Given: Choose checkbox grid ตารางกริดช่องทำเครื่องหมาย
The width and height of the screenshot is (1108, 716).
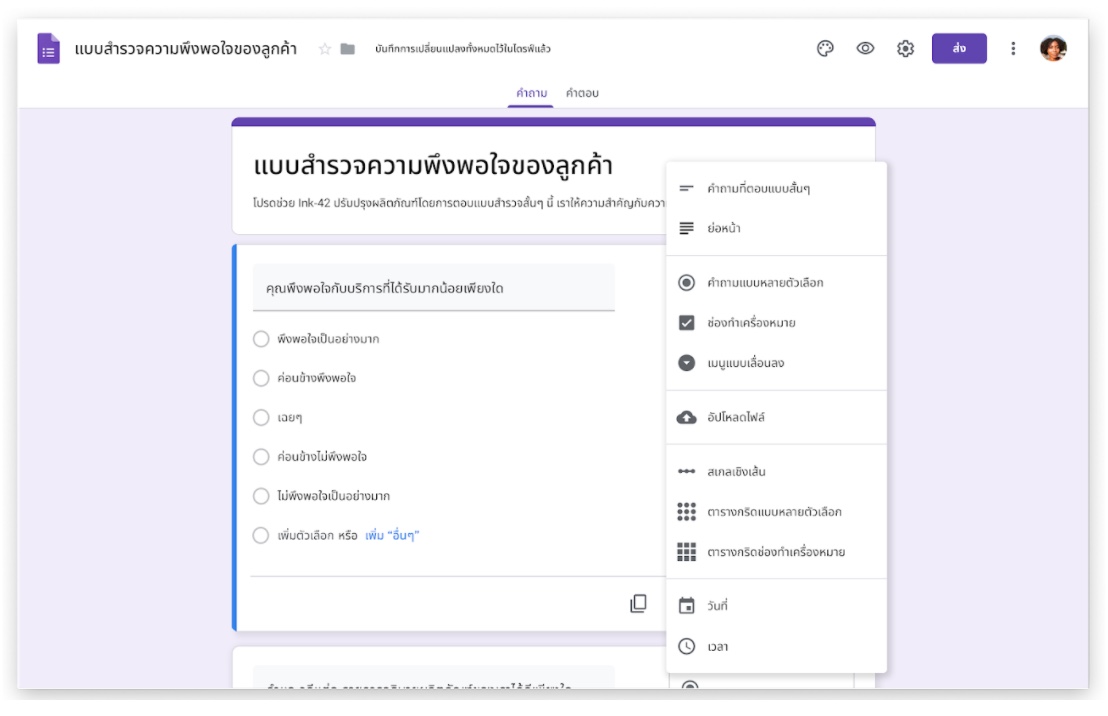Looking at the screenshot, I should (776, 552).
